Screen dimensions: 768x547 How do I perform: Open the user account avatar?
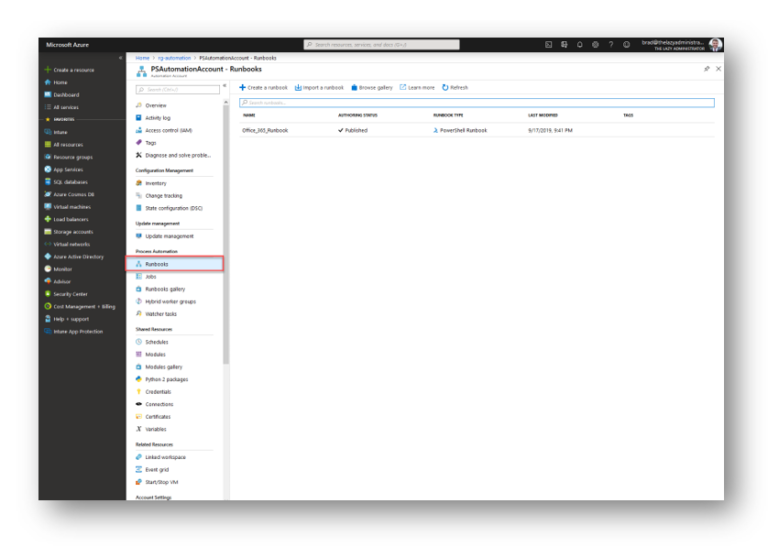(715, 45)
